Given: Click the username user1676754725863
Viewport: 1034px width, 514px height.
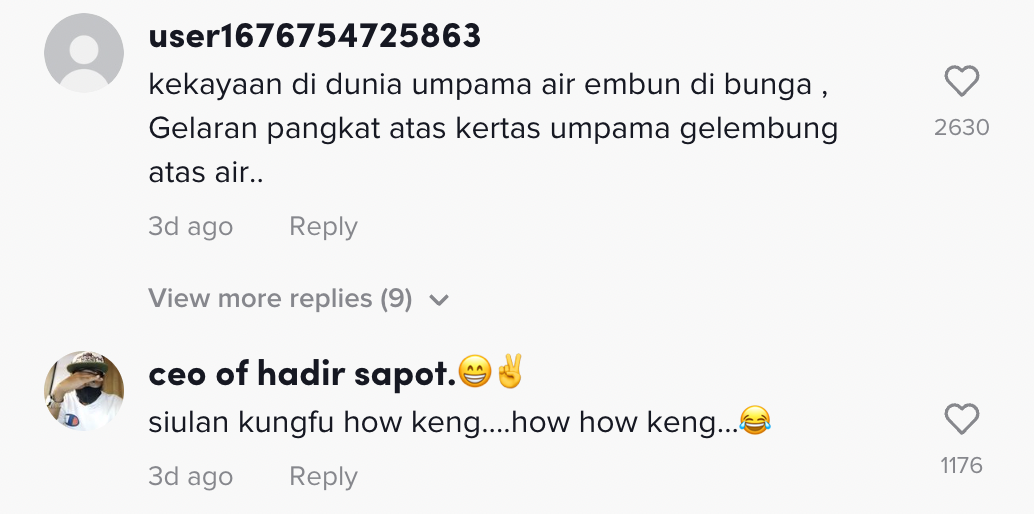Looking at the screenshot, I should pyautogui.click(x=314, y=37).
